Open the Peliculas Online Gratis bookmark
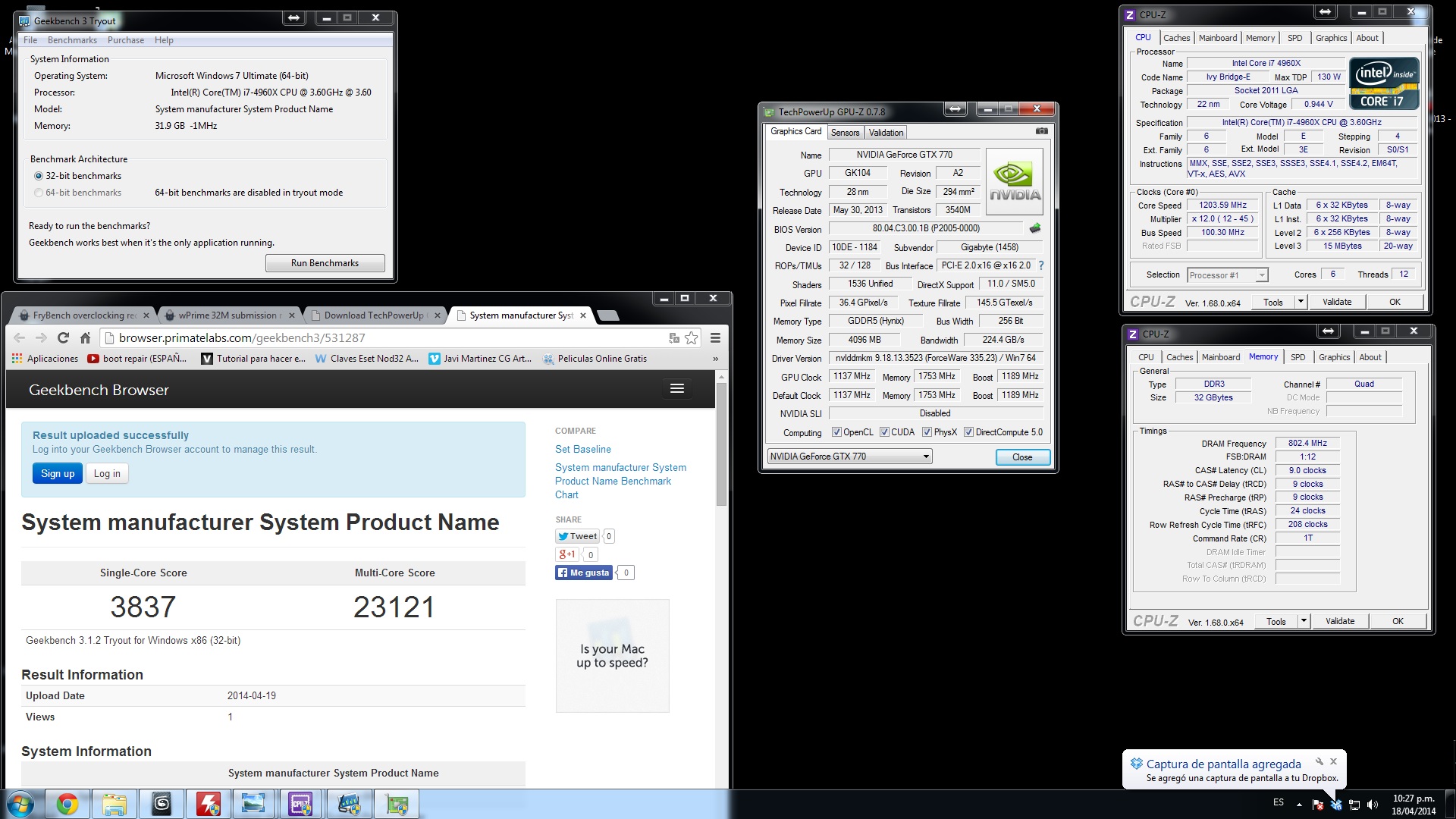The height and width of the screenshot is (819, 1456). 595,359
